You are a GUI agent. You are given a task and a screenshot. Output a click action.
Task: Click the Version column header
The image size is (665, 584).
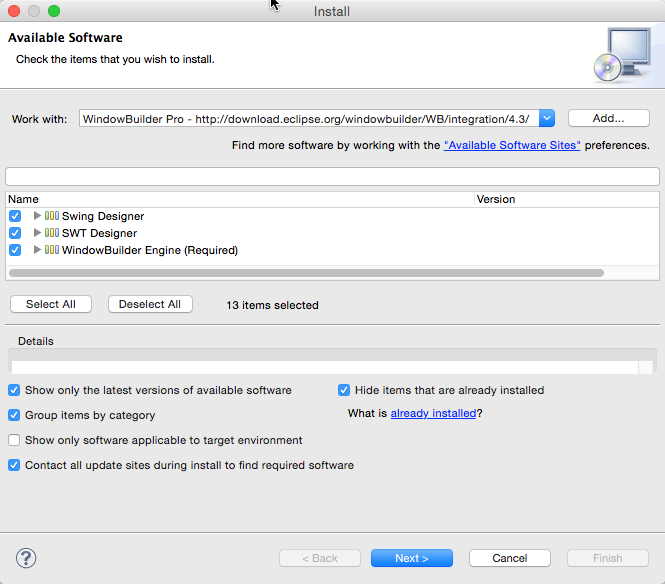[x=567, y=199]
